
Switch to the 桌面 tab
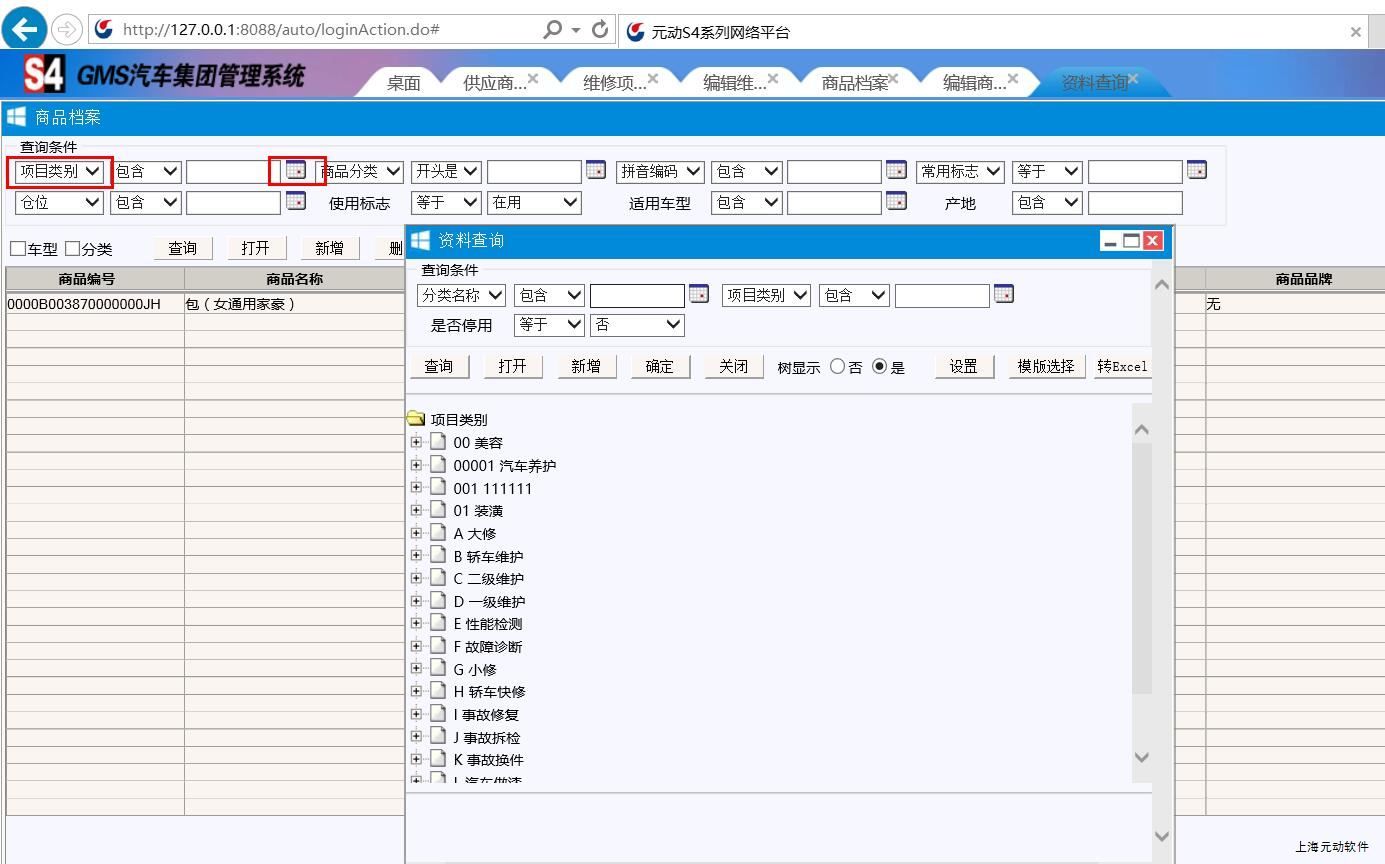point(404,83)
